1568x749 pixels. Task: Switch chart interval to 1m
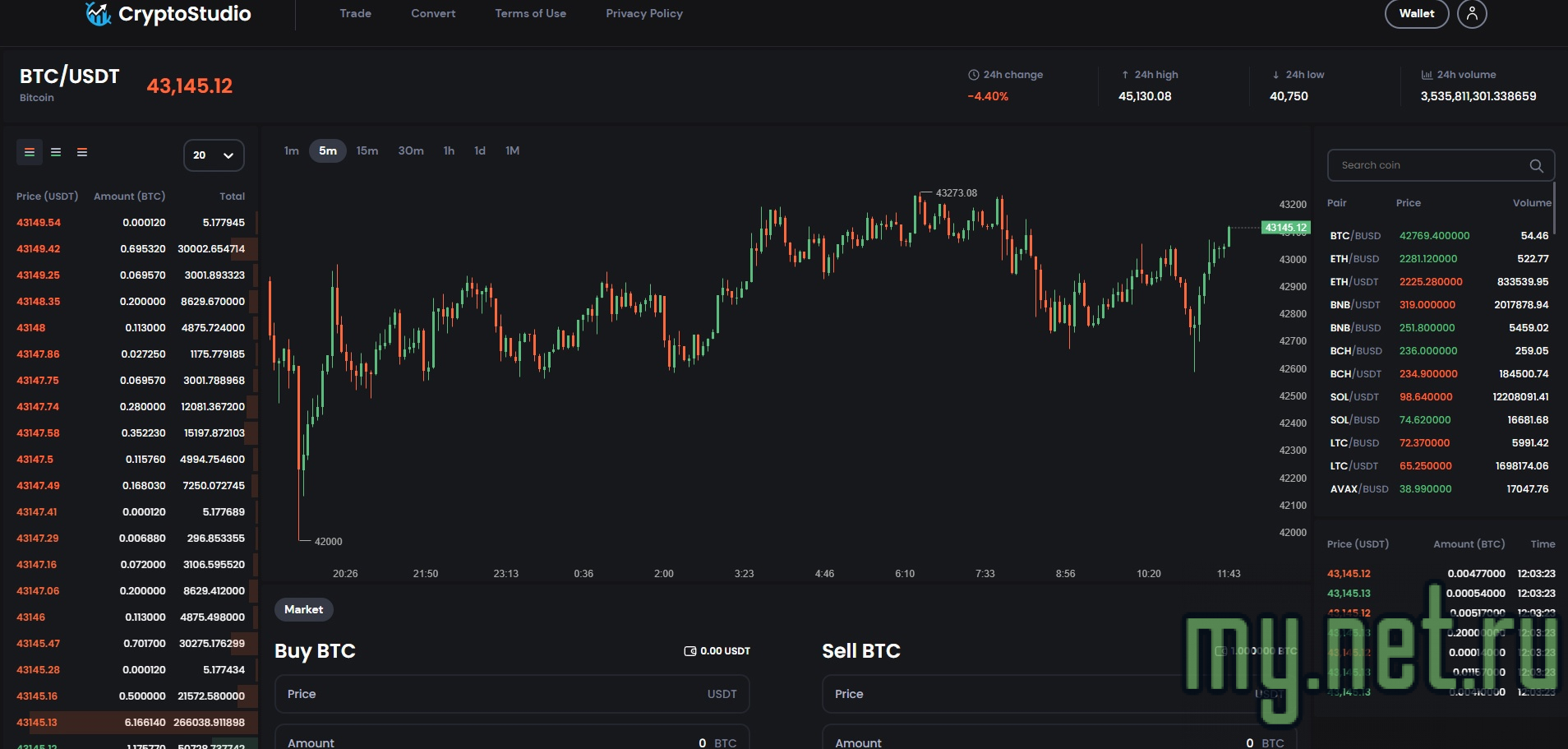tap(291, 151)
